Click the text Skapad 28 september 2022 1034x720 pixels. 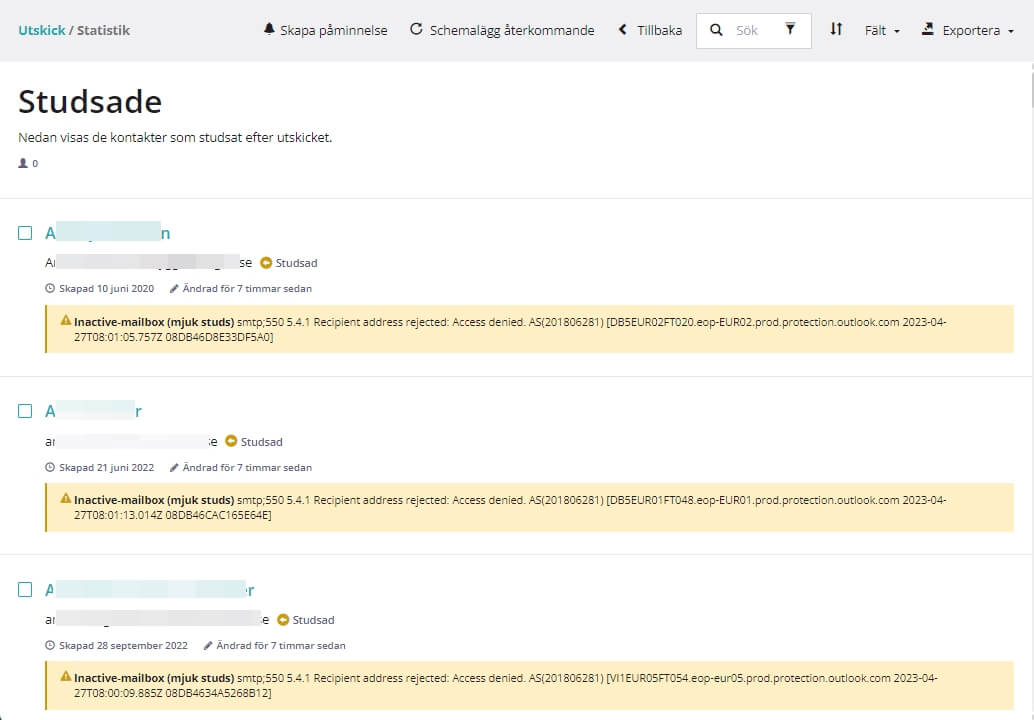point(123,645)
